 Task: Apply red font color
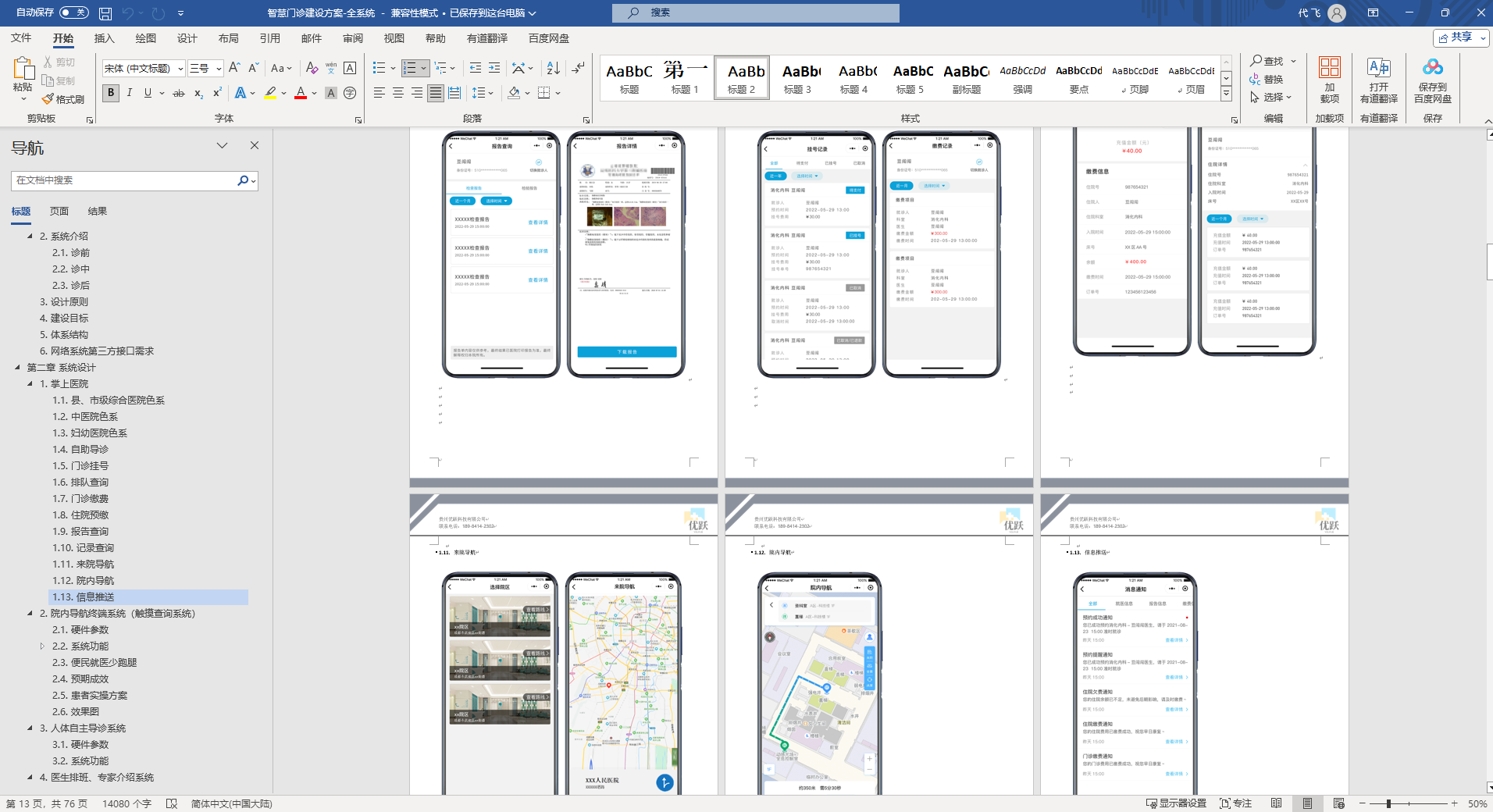point(301,93)
